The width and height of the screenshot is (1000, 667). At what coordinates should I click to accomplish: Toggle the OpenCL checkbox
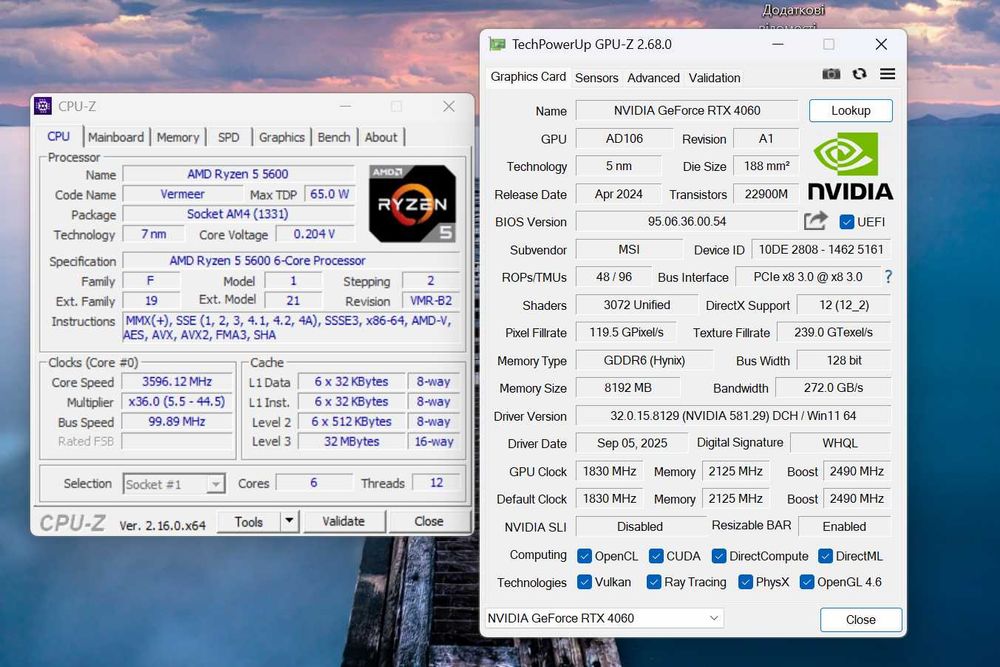point(584,555)
